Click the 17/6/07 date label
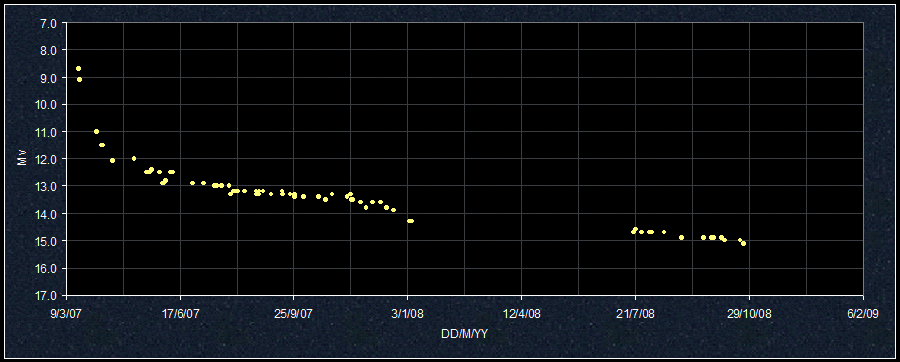The width and height of the screenshot is (900, 362). click(181, 314)
